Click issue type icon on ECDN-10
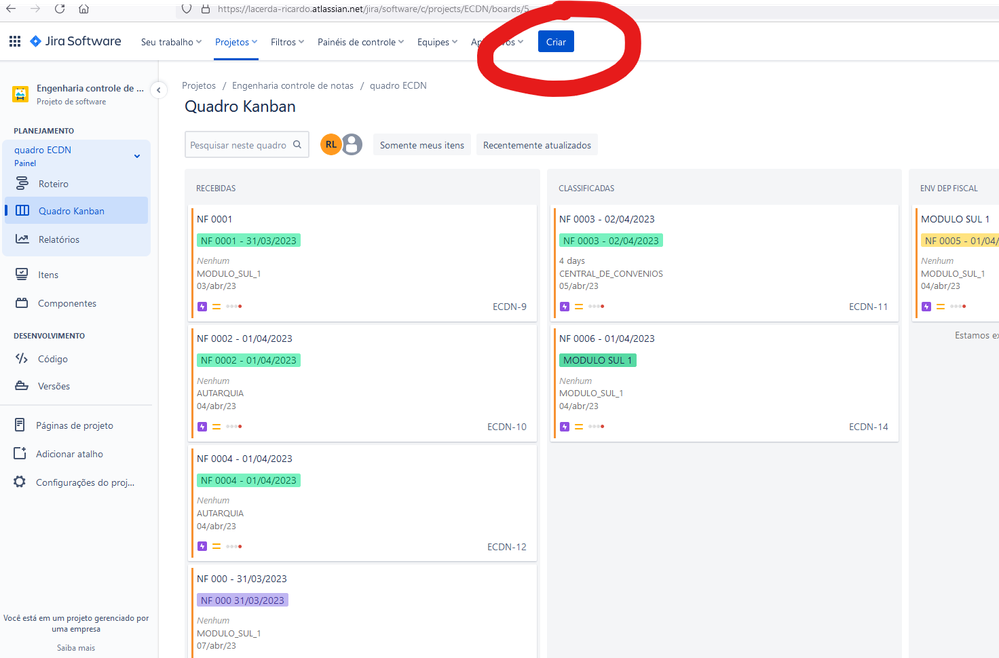The height and width of the screenshot is (658, 999). (x=202, y=426)
